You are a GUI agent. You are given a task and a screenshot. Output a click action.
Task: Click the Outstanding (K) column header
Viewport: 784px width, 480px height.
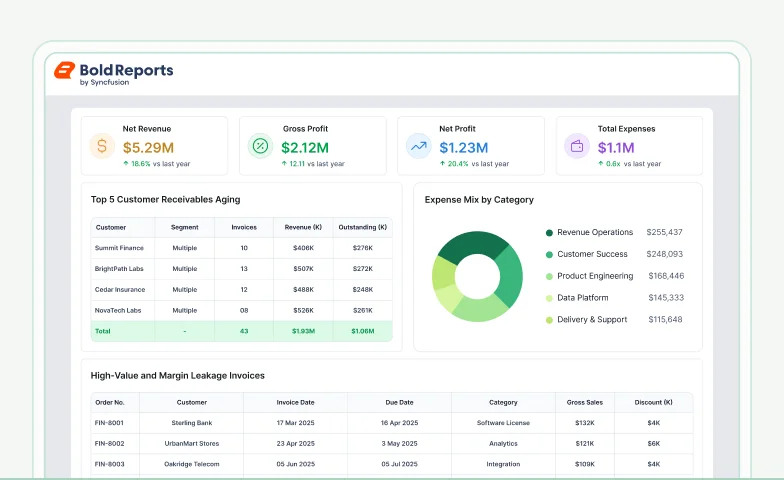(x=362, y=227)
